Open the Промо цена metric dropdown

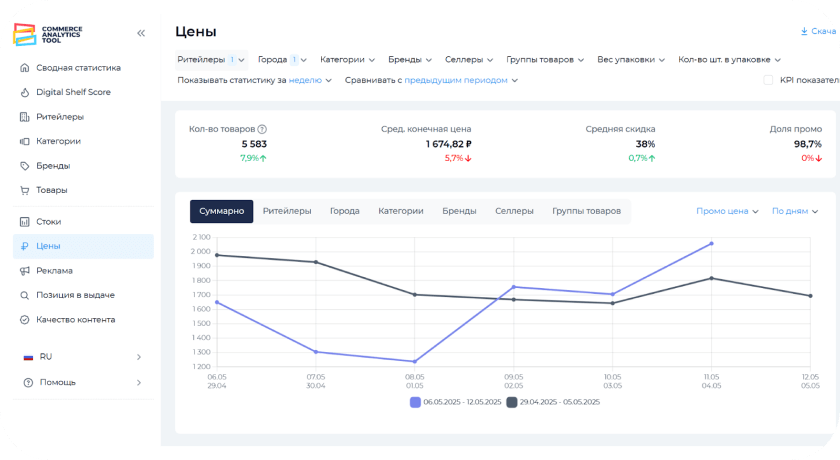[727, 212]
